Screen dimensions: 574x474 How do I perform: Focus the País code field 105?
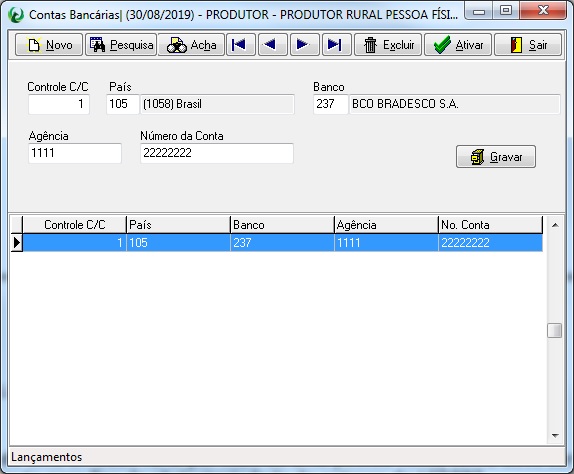click(123, 104)
